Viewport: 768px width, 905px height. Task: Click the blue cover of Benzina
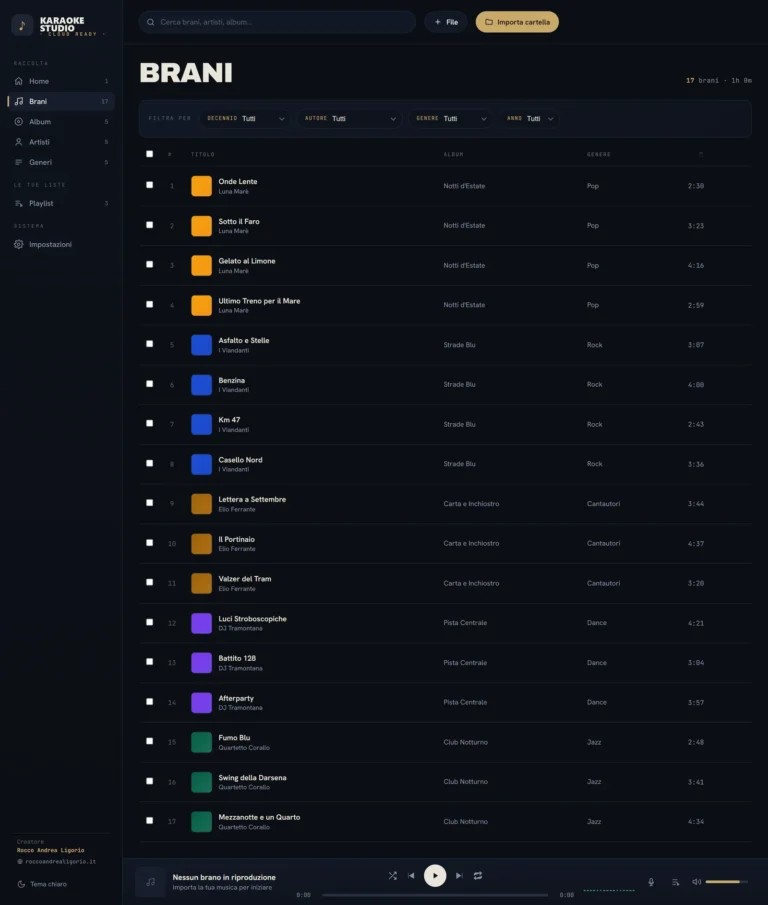click(201, 384)
